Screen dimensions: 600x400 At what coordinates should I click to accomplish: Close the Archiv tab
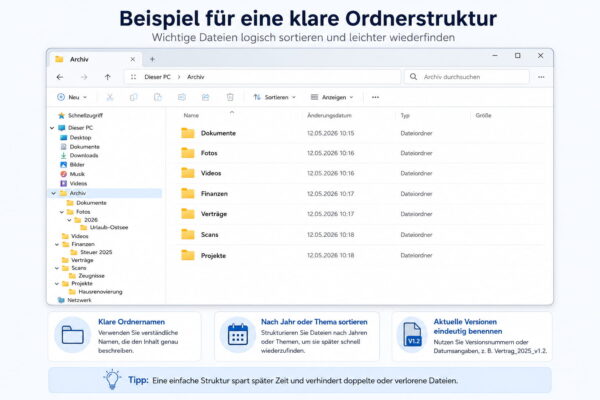pos(132,59)
